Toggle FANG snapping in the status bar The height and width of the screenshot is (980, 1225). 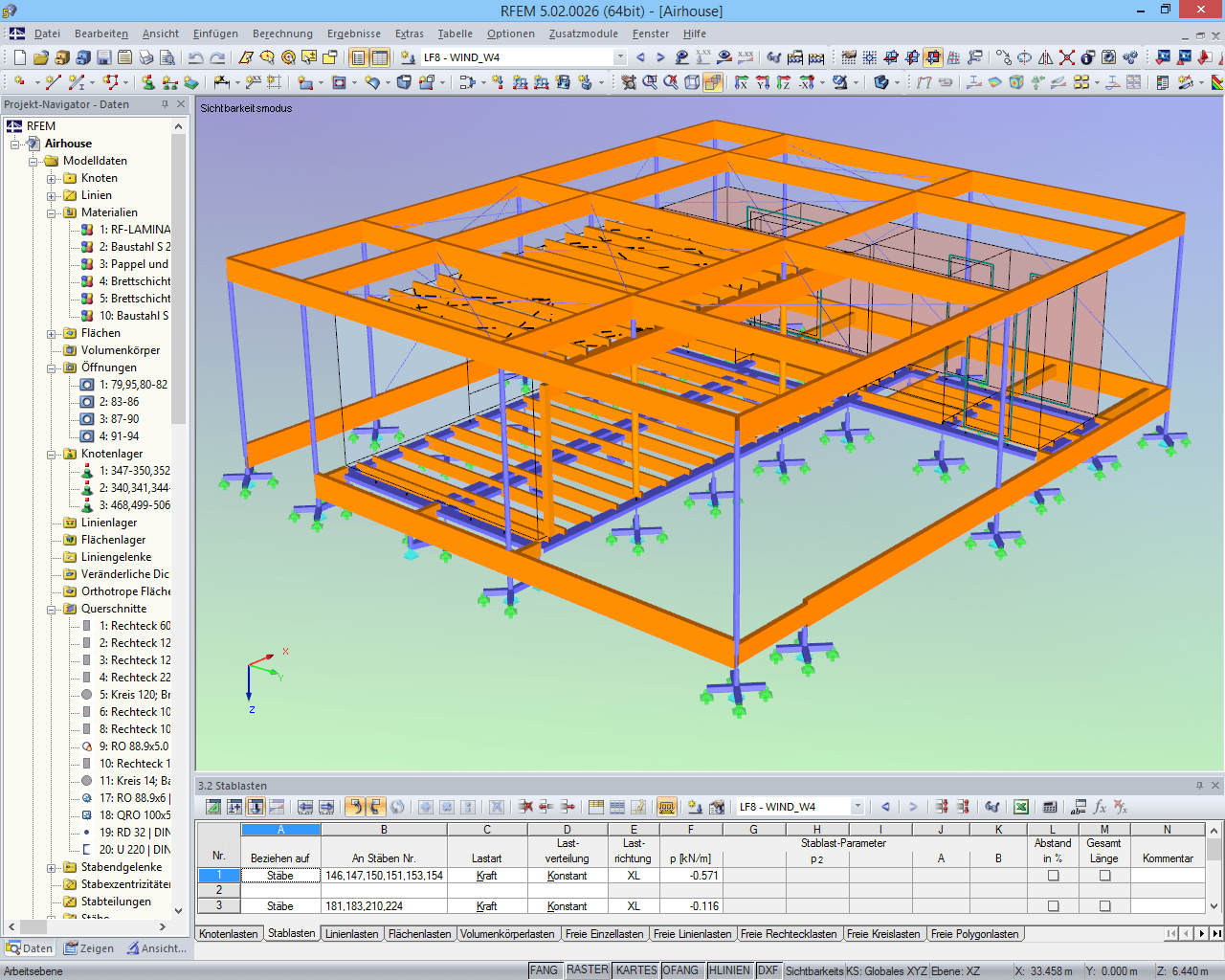click(x=544, y=969)
